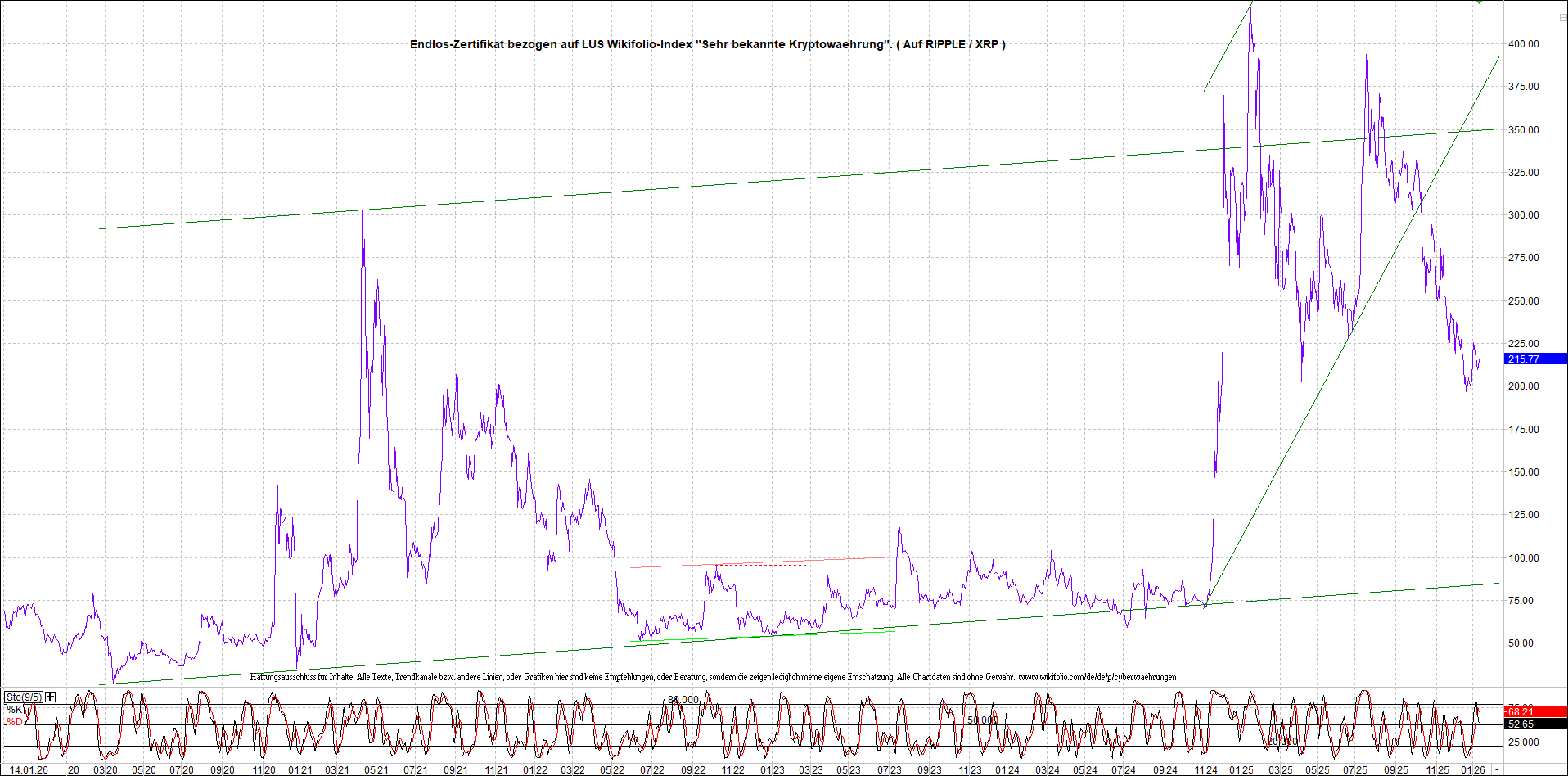Click the red 68.21 stochastic value tag

pos(1534,711)
